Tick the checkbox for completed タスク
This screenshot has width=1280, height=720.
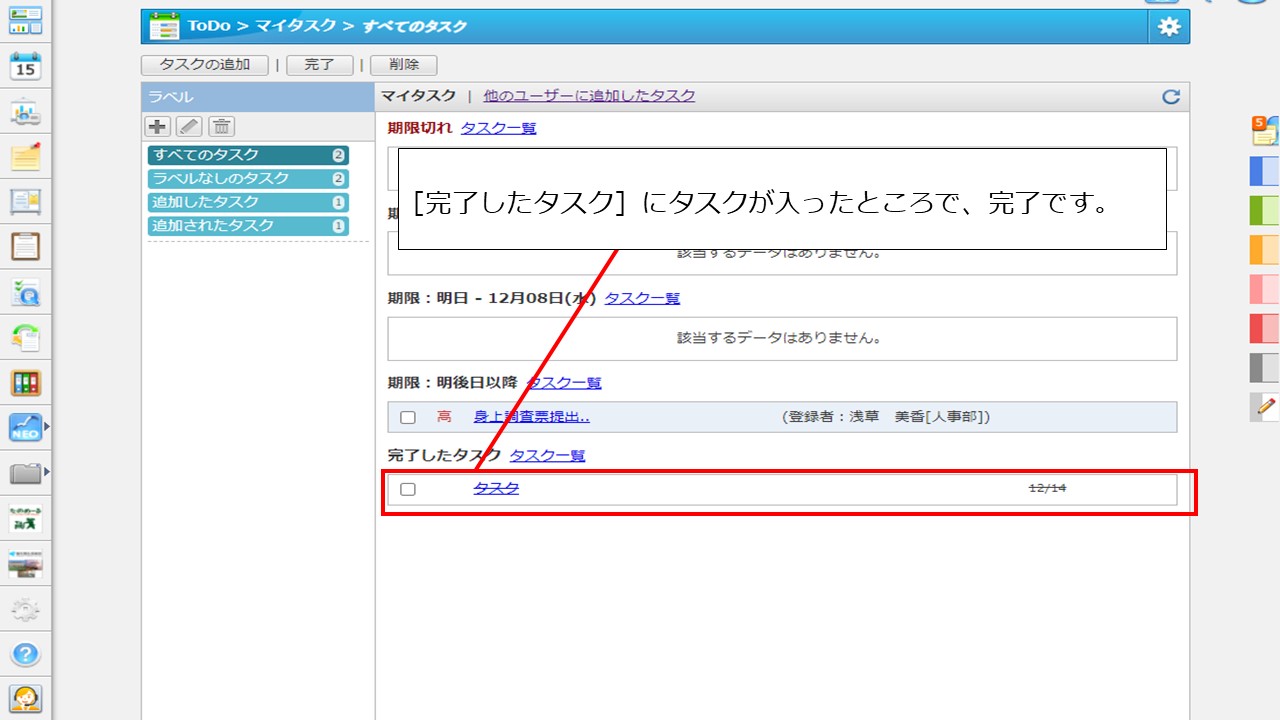pos(408,489)
